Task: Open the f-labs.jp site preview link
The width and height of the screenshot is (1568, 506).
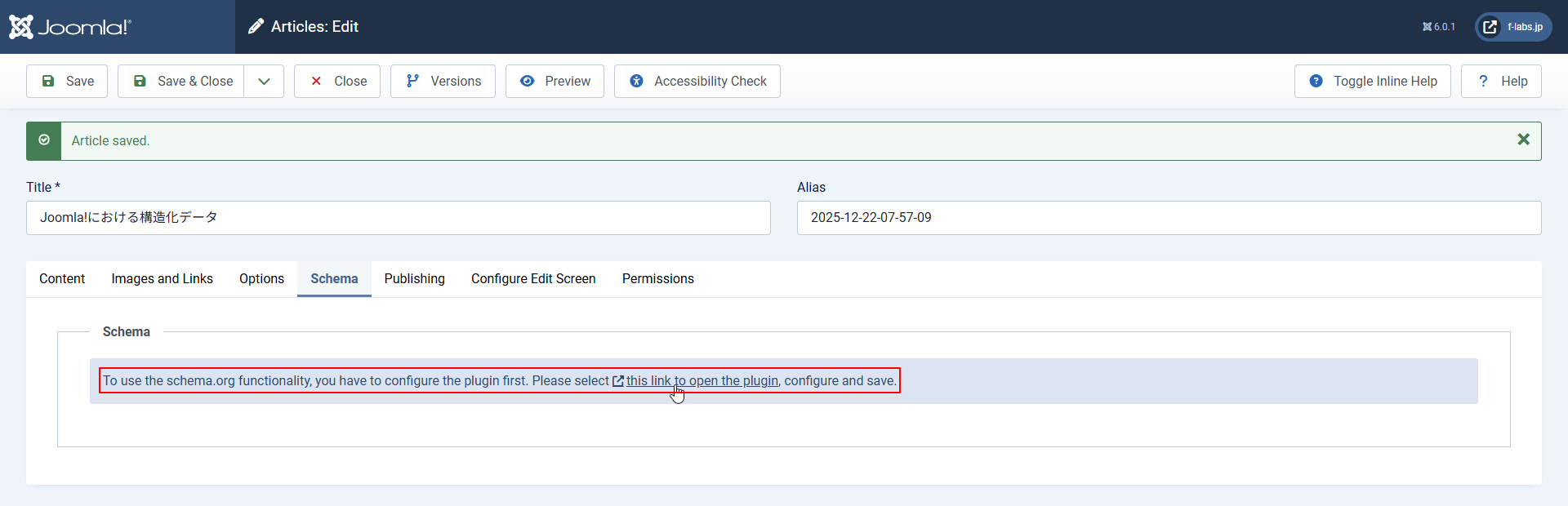Action: (x=1513, y=27)
